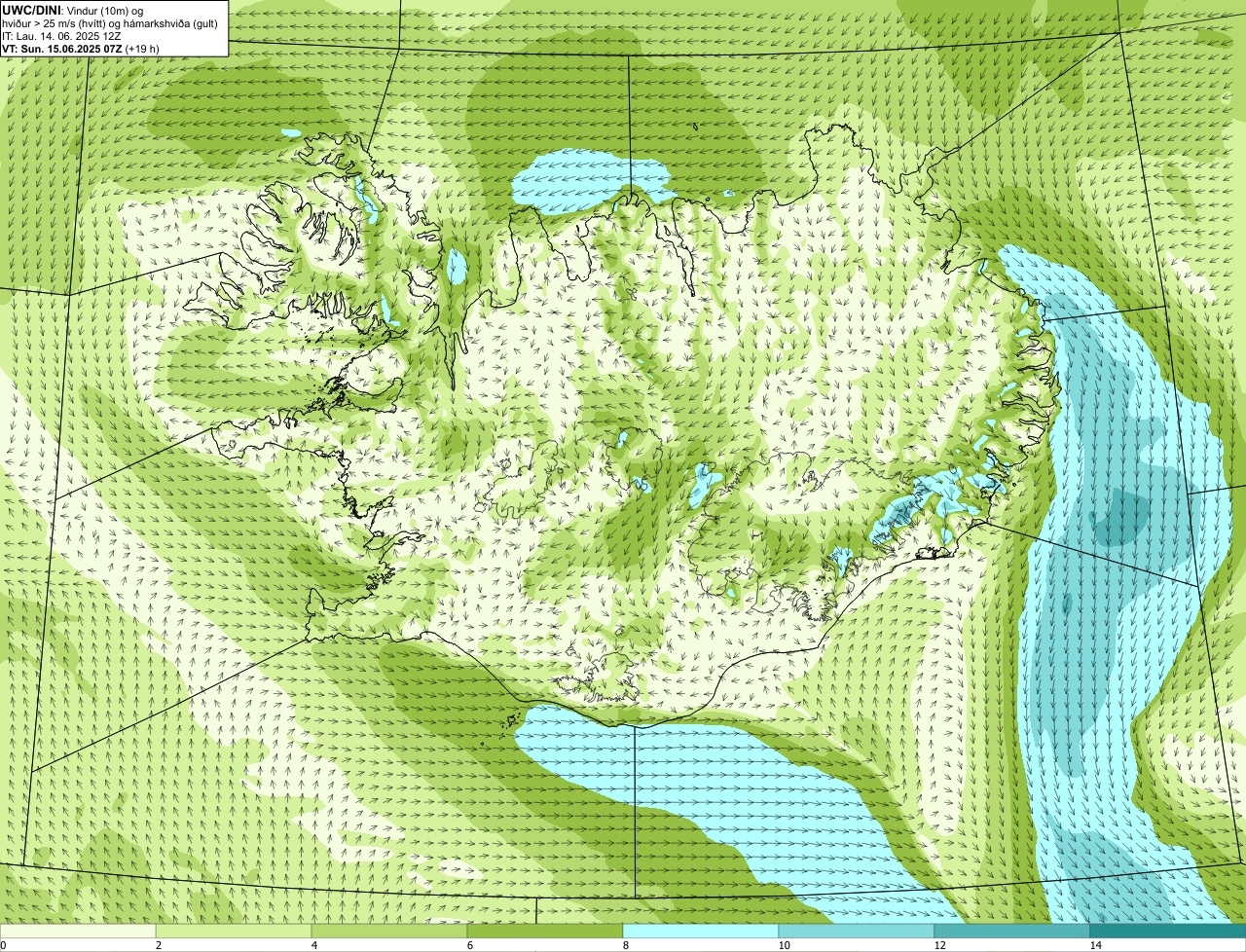Image resolution: width=1246 pixels, height=952 pixels.
Task: Click the "VT: Sun. 15.06.2025 07Z (+19 h)" line
Action: pyautogui.click(x=81, y=48)
